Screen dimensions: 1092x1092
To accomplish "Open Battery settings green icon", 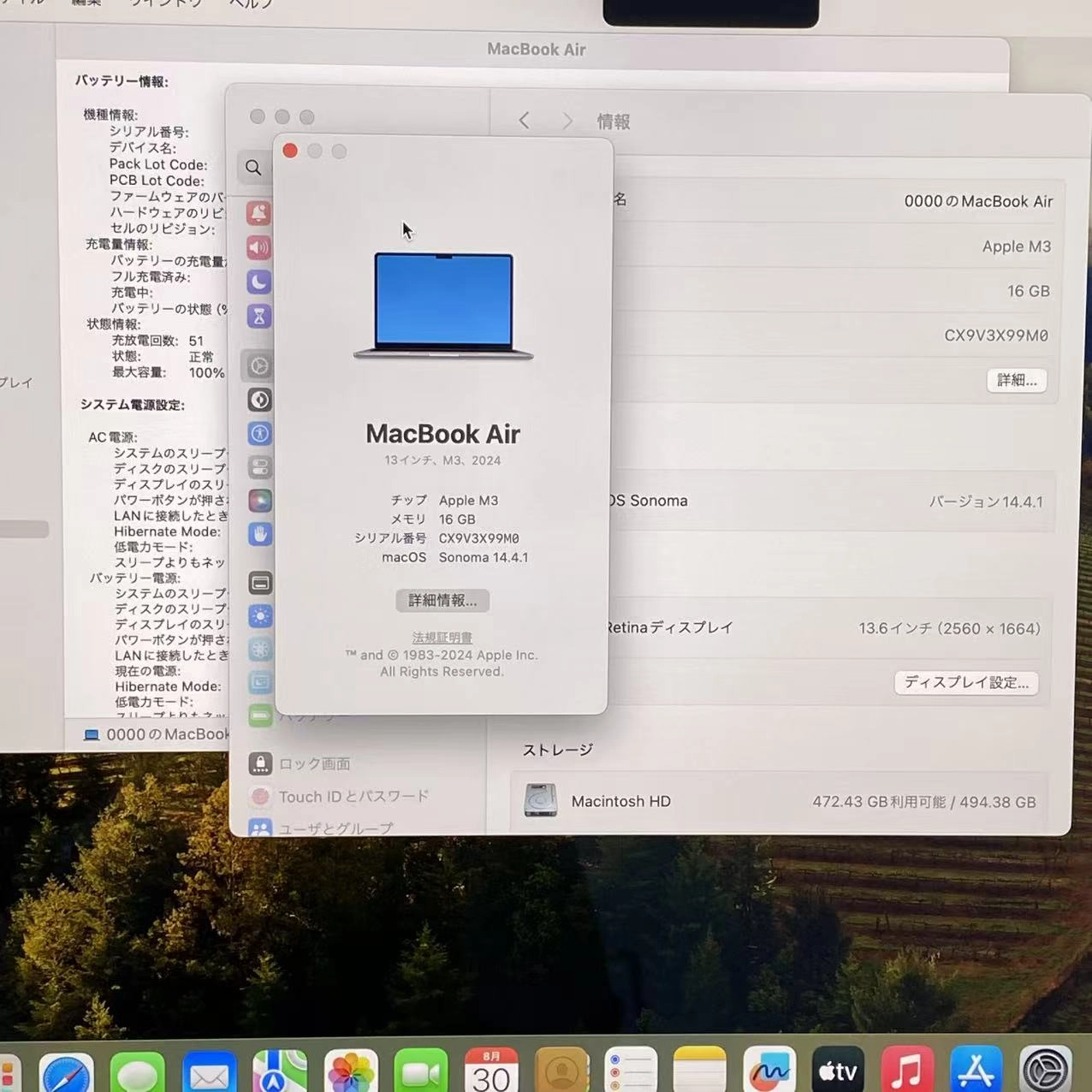I will point(260,715).
